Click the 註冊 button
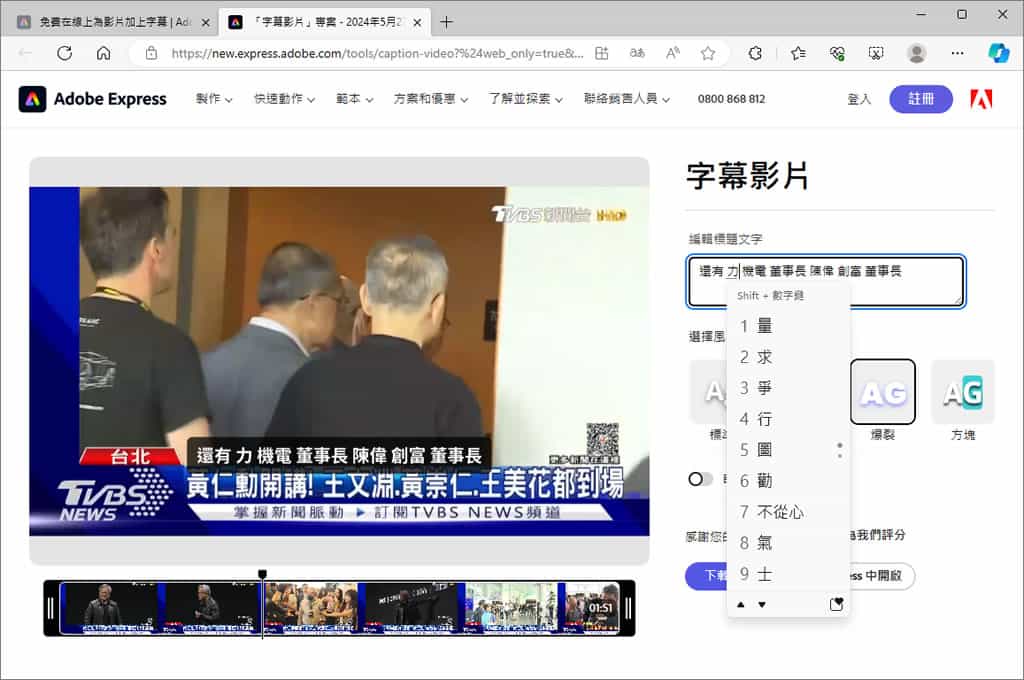The image size is (1024, 680). 921,99
